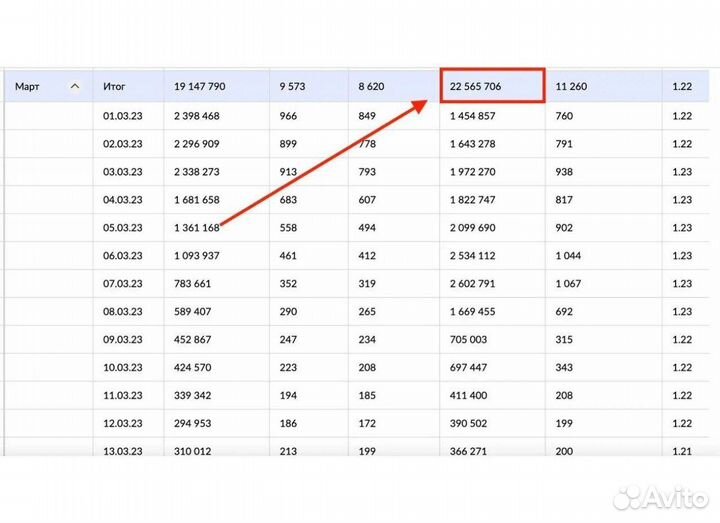Image resolution: width=720 pixels, height=523 pixels.
Task: Select the Март row label
Action: point(27,87)
